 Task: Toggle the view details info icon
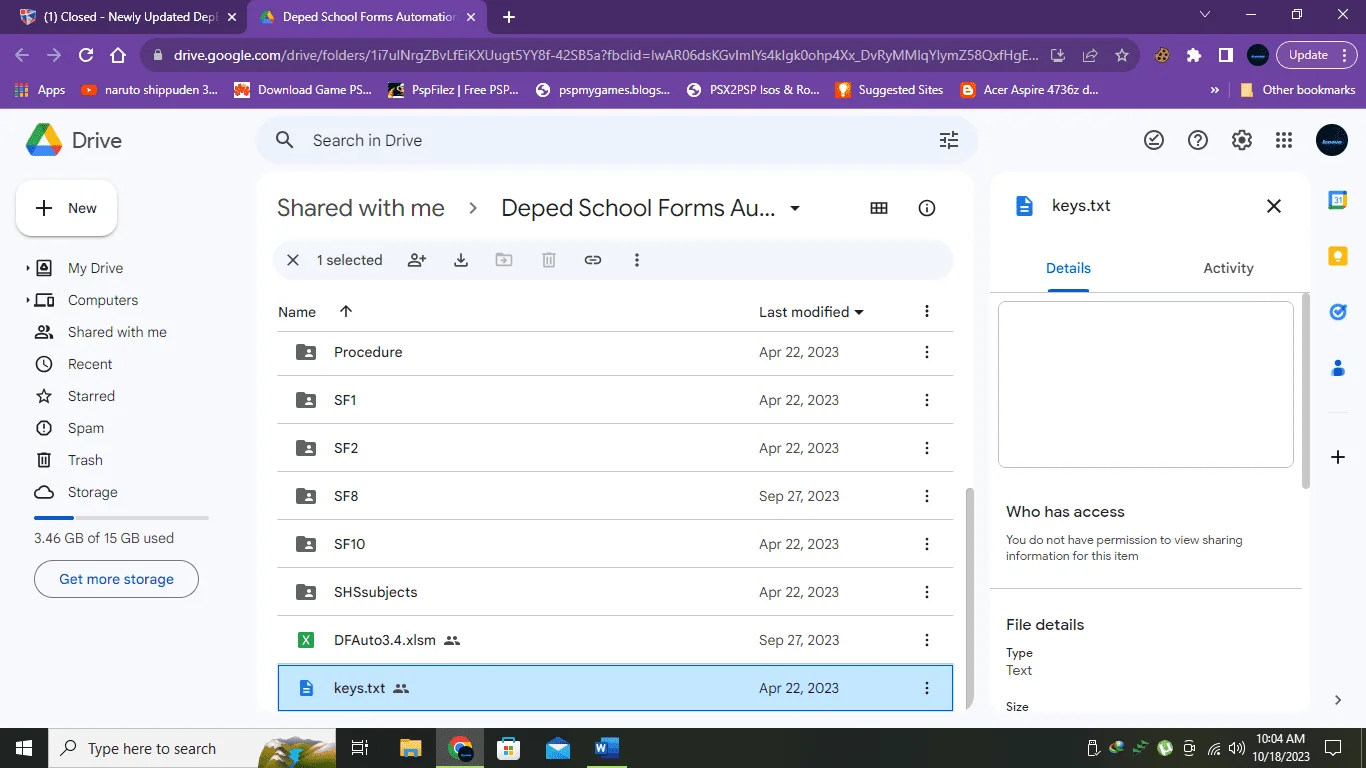click(x=927, y=208)
